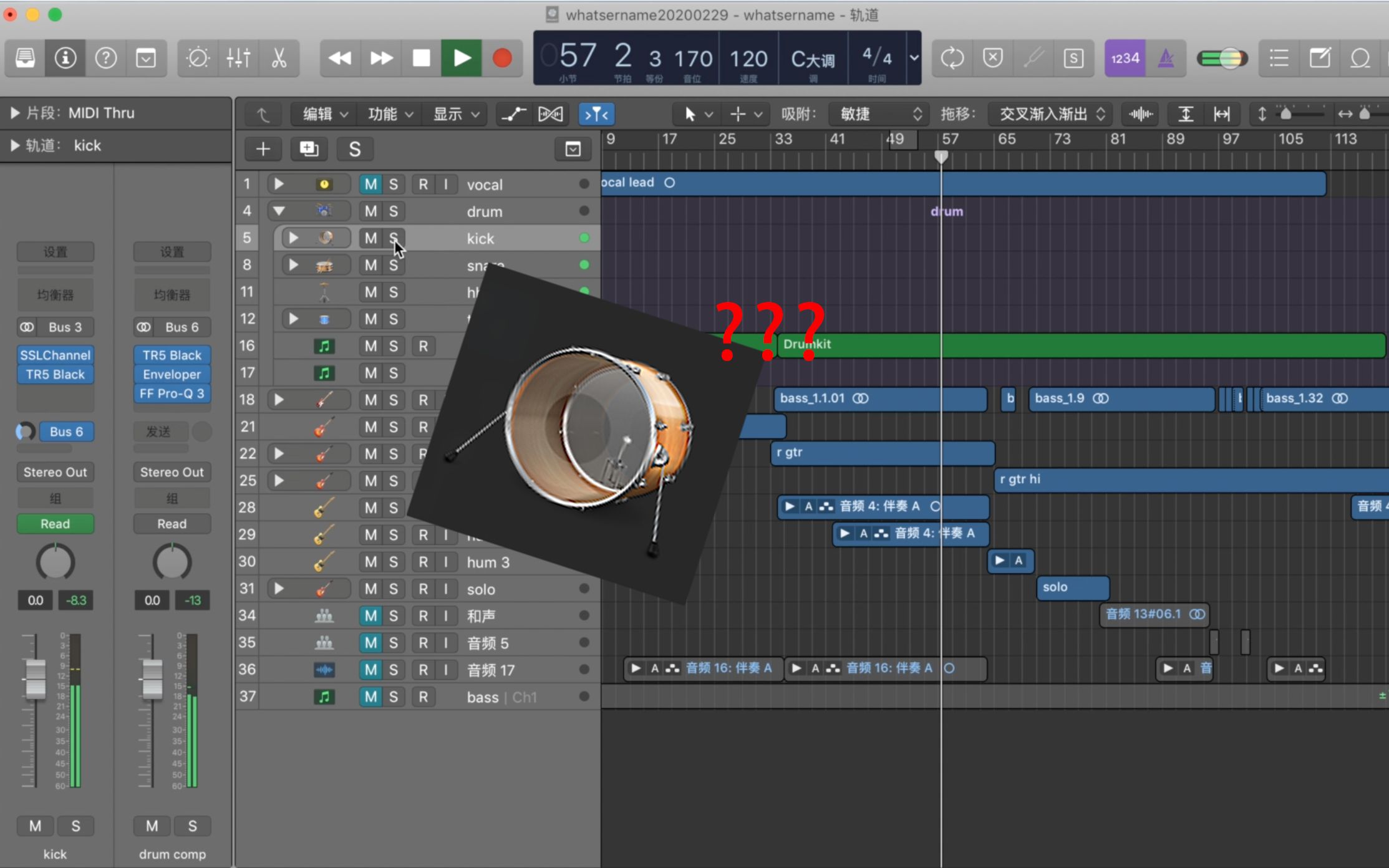Screen dimensions: 1389x868
Task: Collapse the drum track stack
Action: [279, 211]
